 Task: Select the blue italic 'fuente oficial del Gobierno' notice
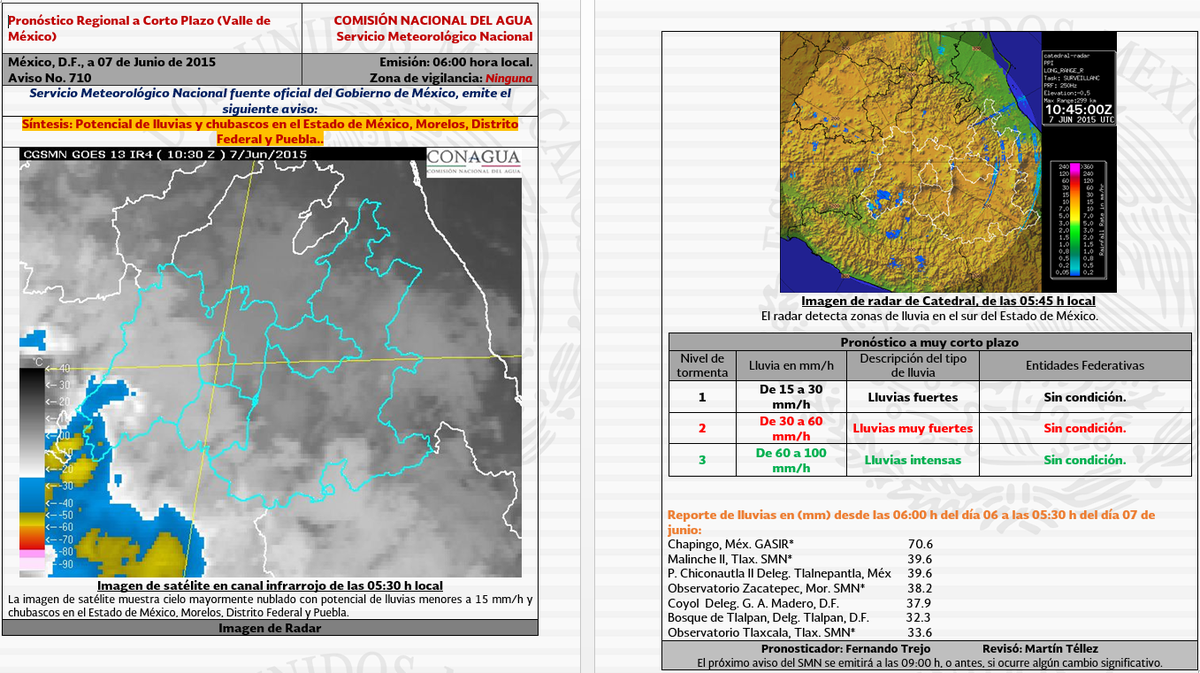[x=270, y=100]
